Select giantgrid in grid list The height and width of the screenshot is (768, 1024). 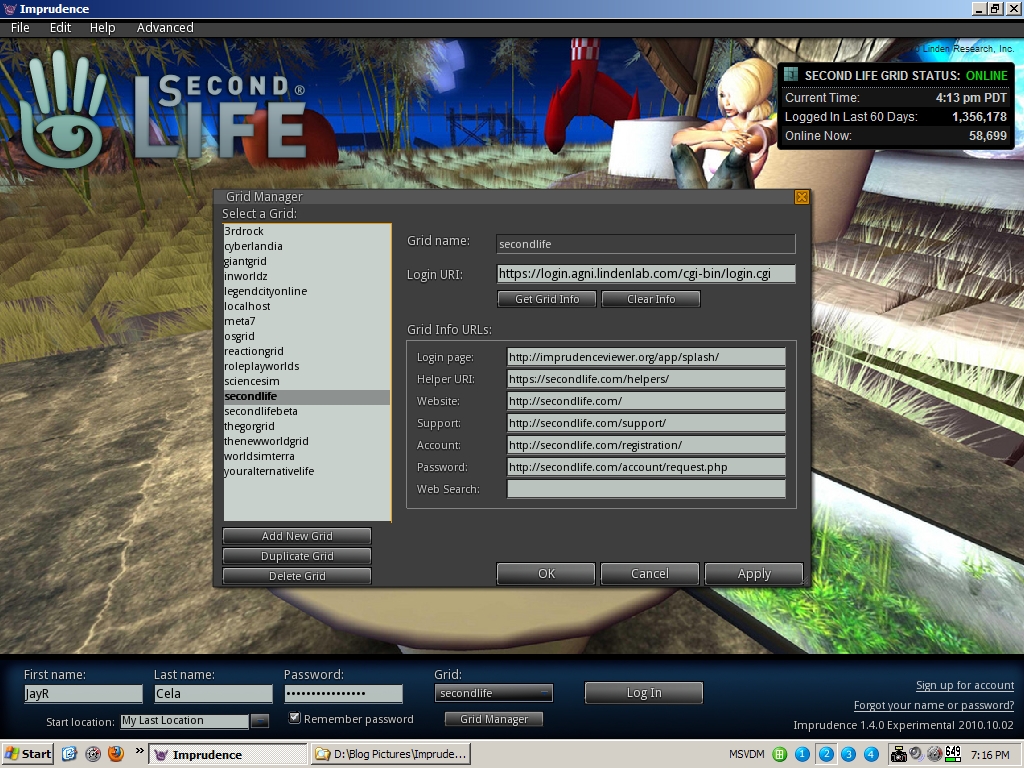pos(307,261)
